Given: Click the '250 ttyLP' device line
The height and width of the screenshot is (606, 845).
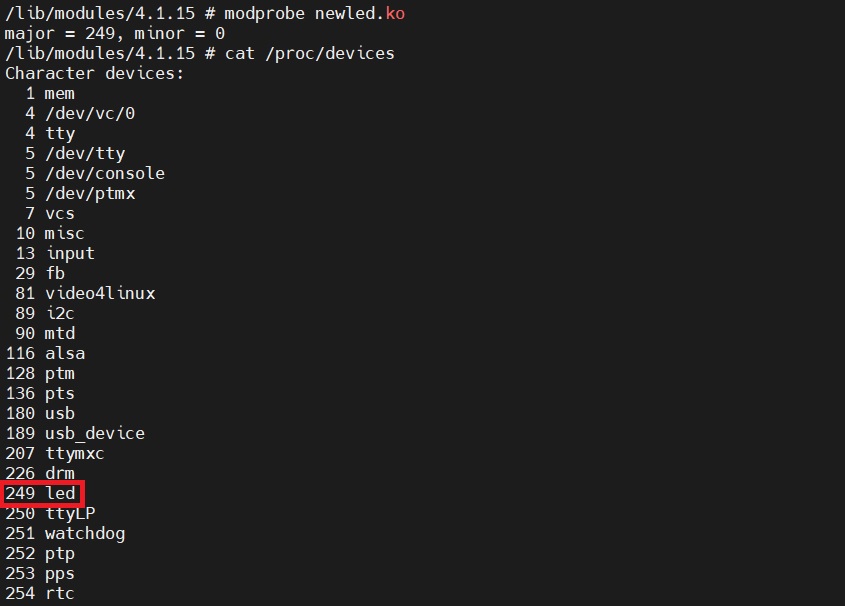Looking at the screenshot, I should (x=50, y=513).
